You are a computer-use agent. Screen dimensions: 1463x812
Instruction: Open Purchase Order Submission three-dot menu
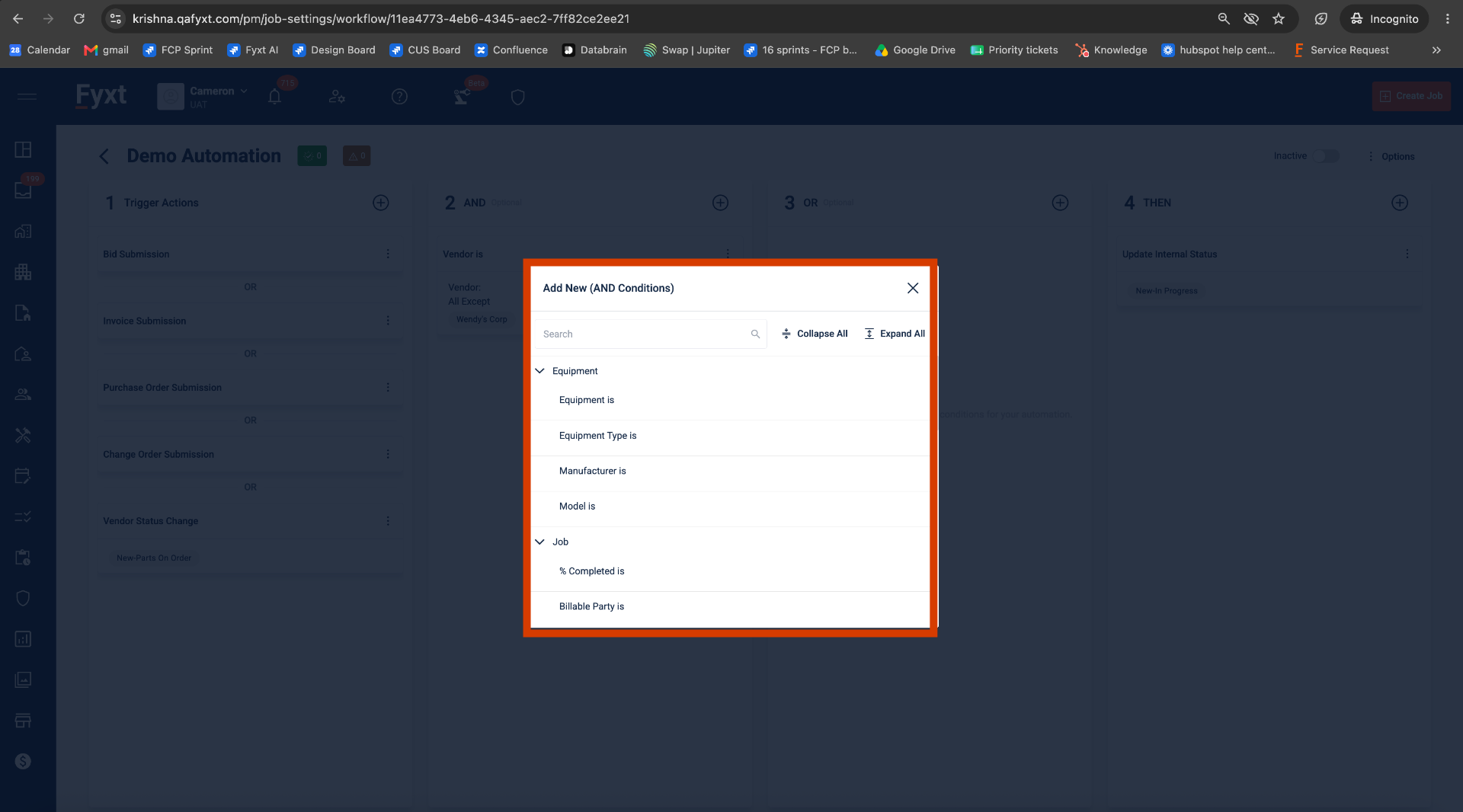tap(388, 388)
